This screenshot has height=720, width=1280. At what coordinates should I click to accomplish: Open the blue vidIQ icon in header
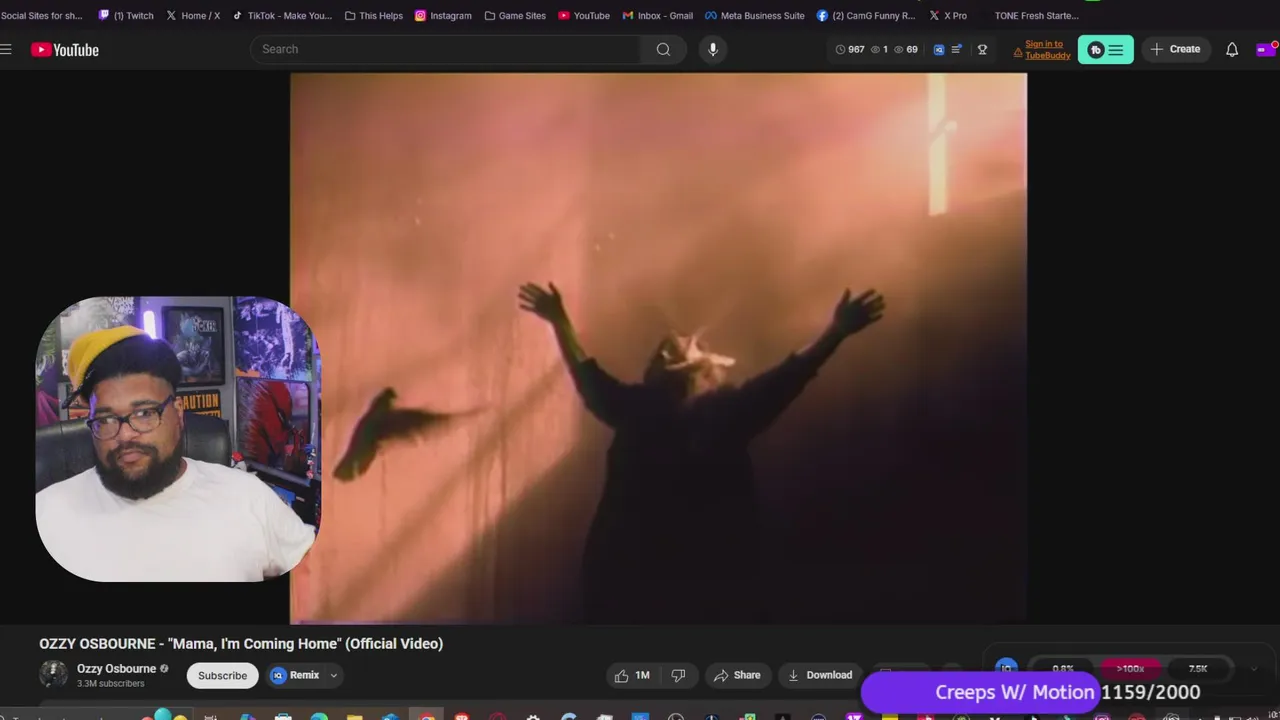point(938,49)
